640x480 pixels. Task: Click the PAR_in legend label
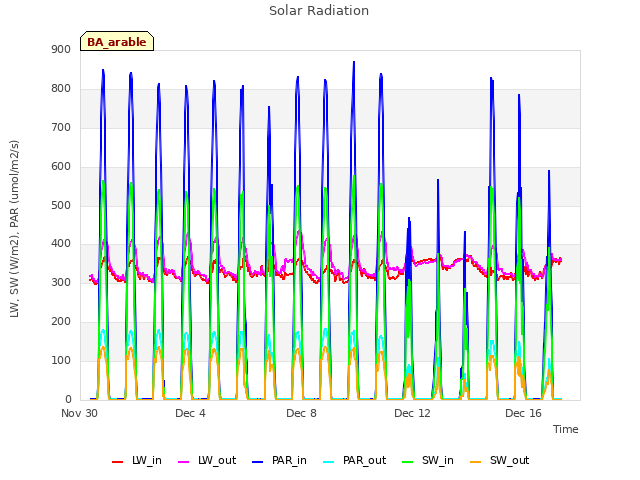(x=289, y=460)
